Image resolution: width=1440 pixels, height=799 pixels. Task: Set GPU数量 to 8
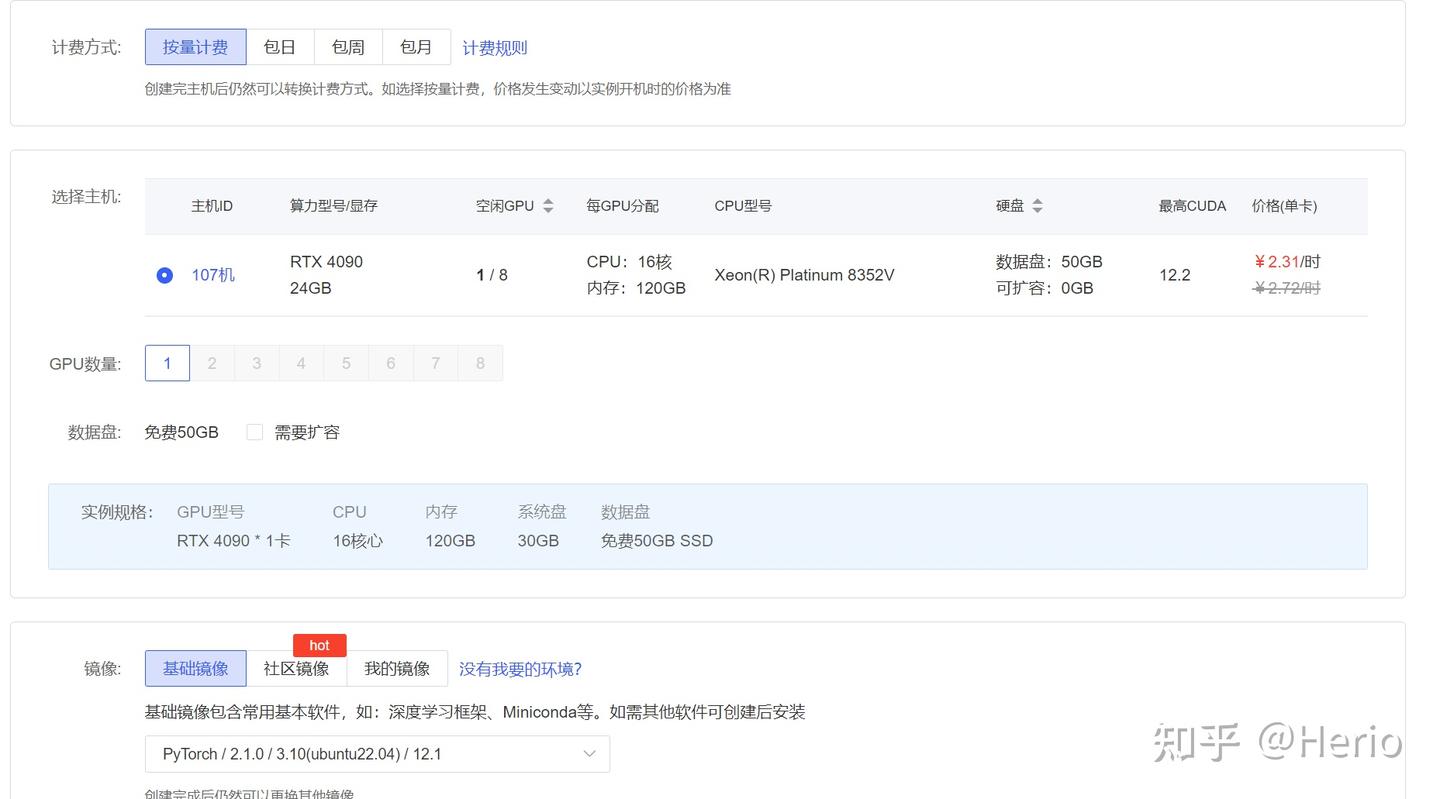point(480,363)
